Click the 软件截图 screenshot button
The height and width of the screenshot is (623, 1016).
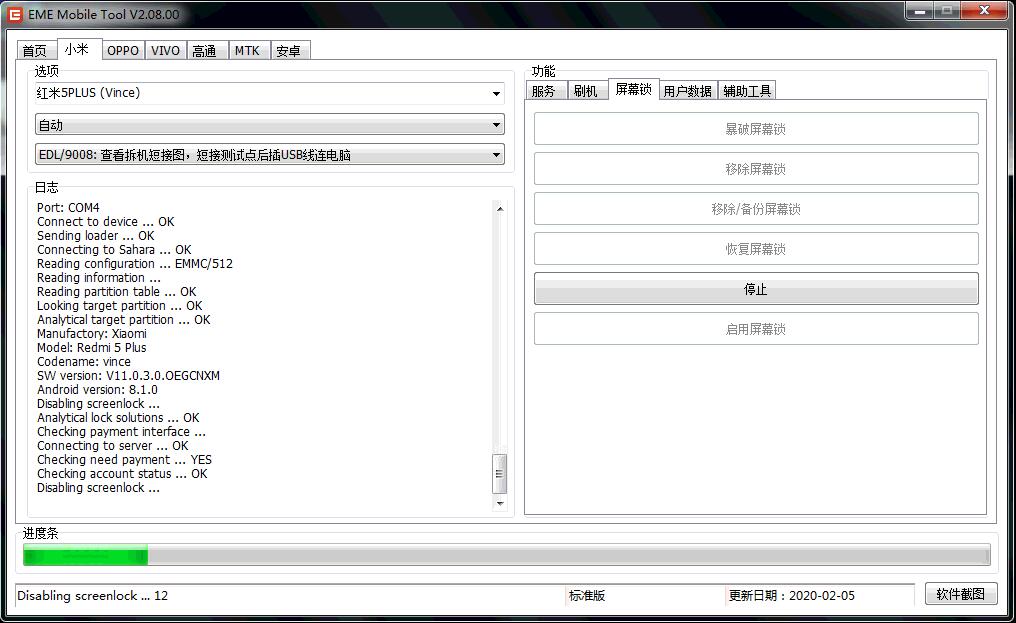(961, 594)
